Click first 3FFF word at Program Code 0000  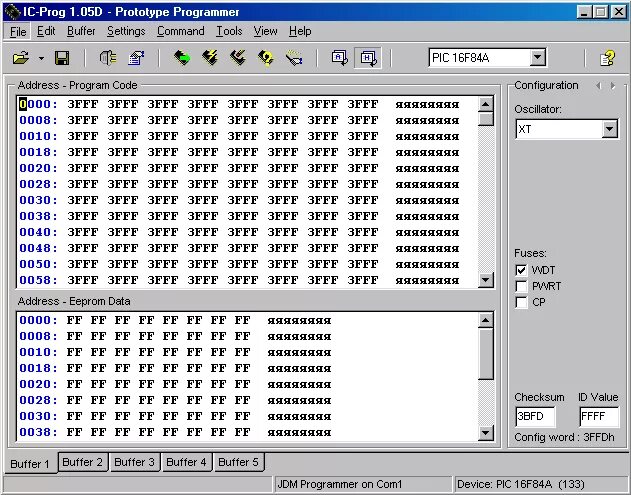[x=83, y=104]
